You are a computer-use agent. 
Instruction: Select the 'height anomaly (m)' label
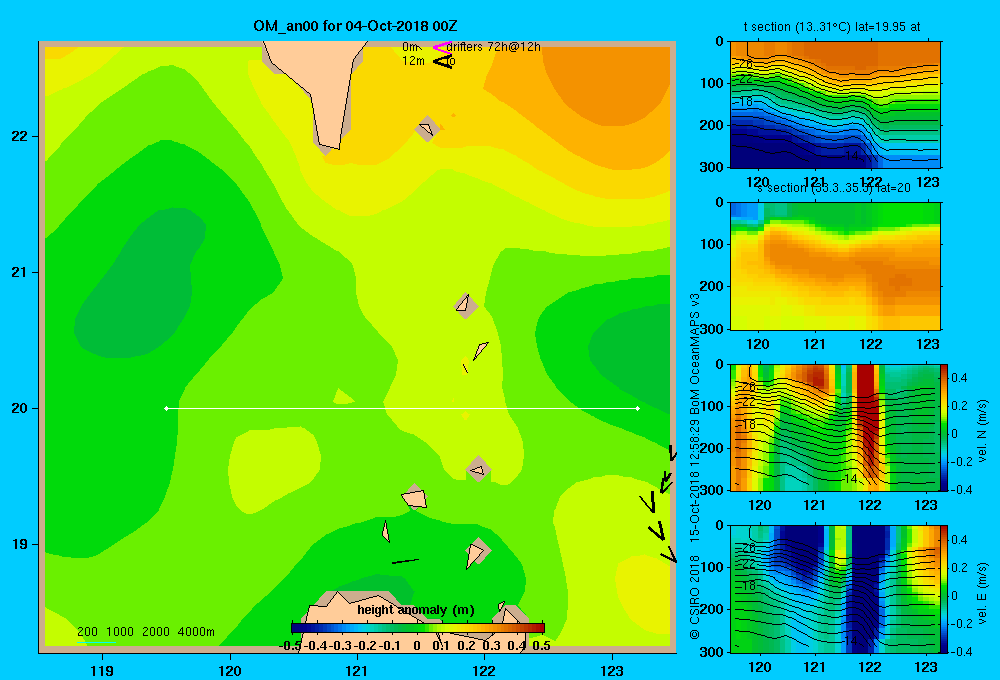(x=416, y=610)
